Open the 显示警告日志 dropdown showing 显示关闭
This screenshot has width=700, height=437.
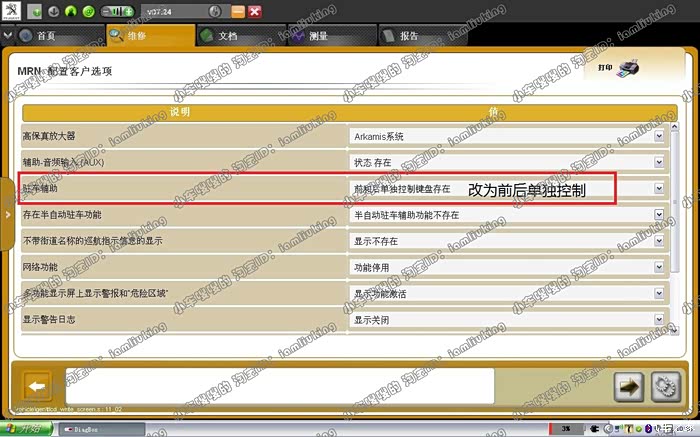click(659, 320)
